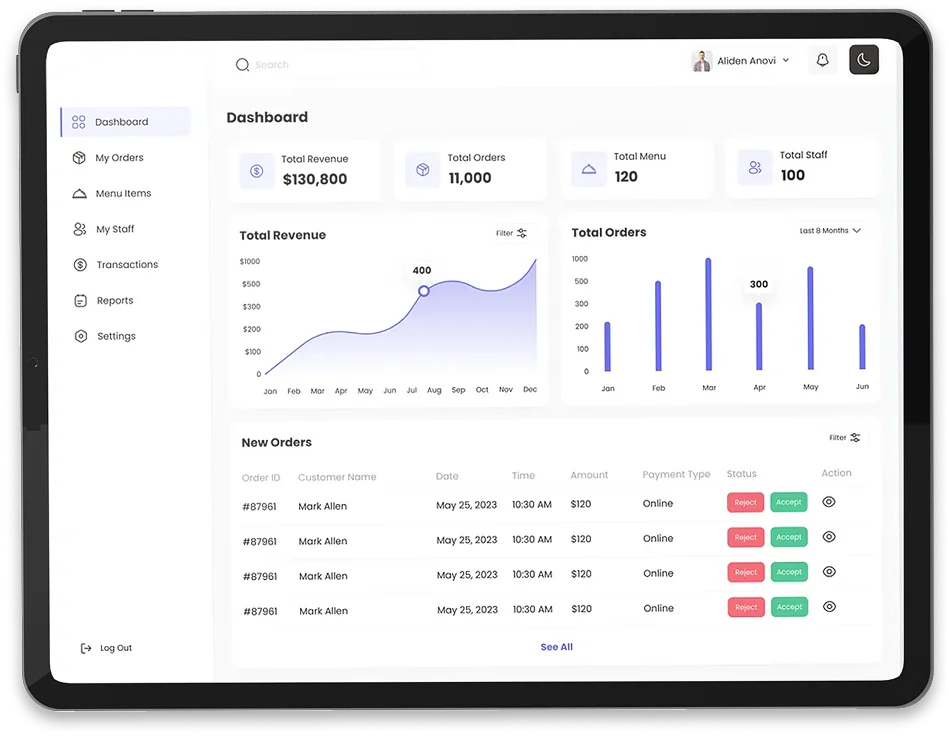Image resolution: width=950 pixels, height=736 pixels.
Task: Reject the first order in the table
Action: (745, 503)
